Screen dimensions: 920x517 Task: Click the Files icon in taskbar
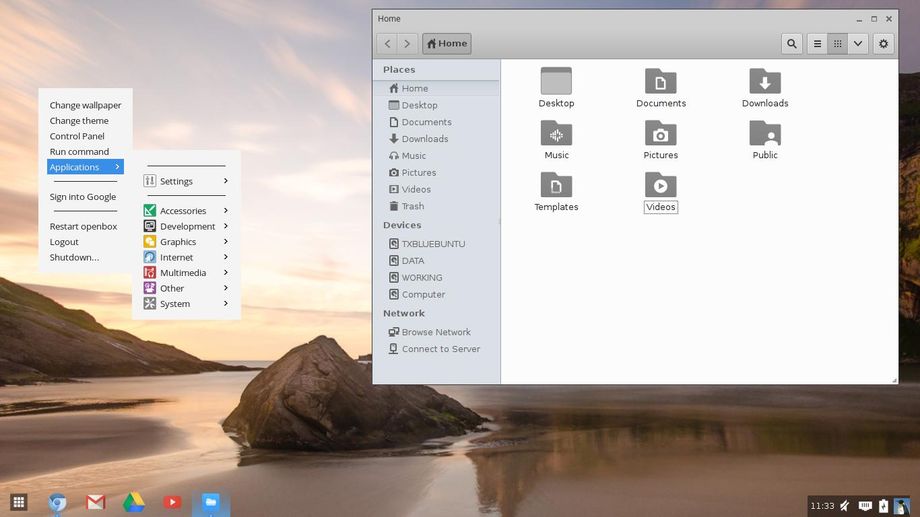click(211, 502)
